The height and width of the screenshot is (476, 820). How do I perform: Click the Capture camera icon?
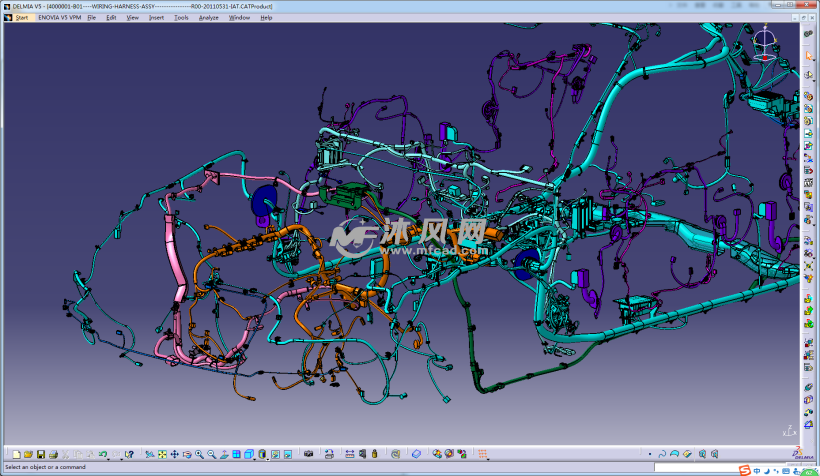pyautogui.click(x=308, y=455)
